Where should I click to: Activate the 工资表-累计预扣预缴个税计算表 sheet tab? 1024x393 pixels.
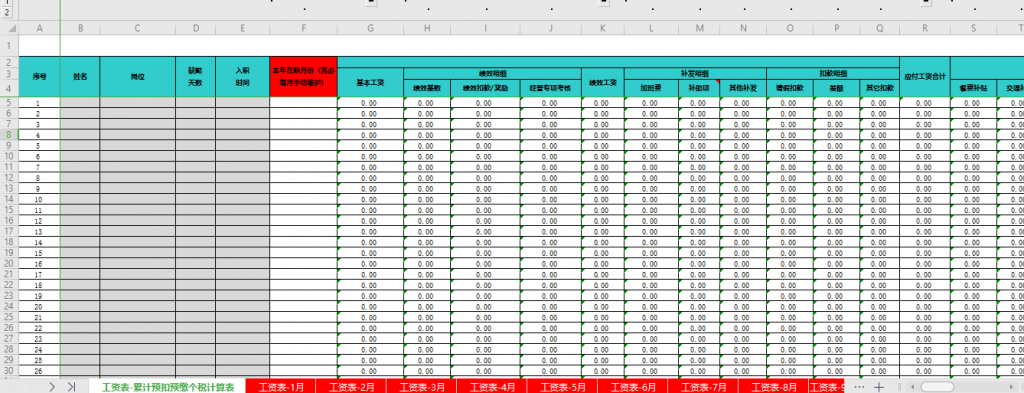(x=167, y=386)
